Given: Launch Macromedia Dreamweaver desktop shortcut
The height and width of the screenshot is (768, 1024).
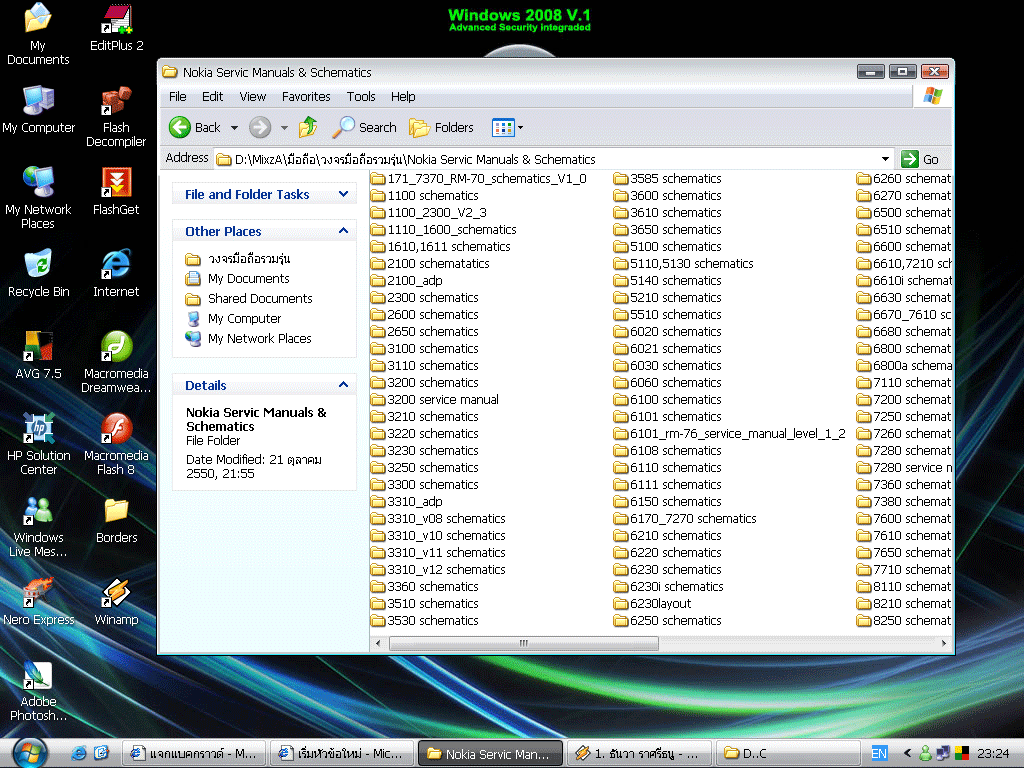Looking at the screenshot, I should (x=116, y=362).
